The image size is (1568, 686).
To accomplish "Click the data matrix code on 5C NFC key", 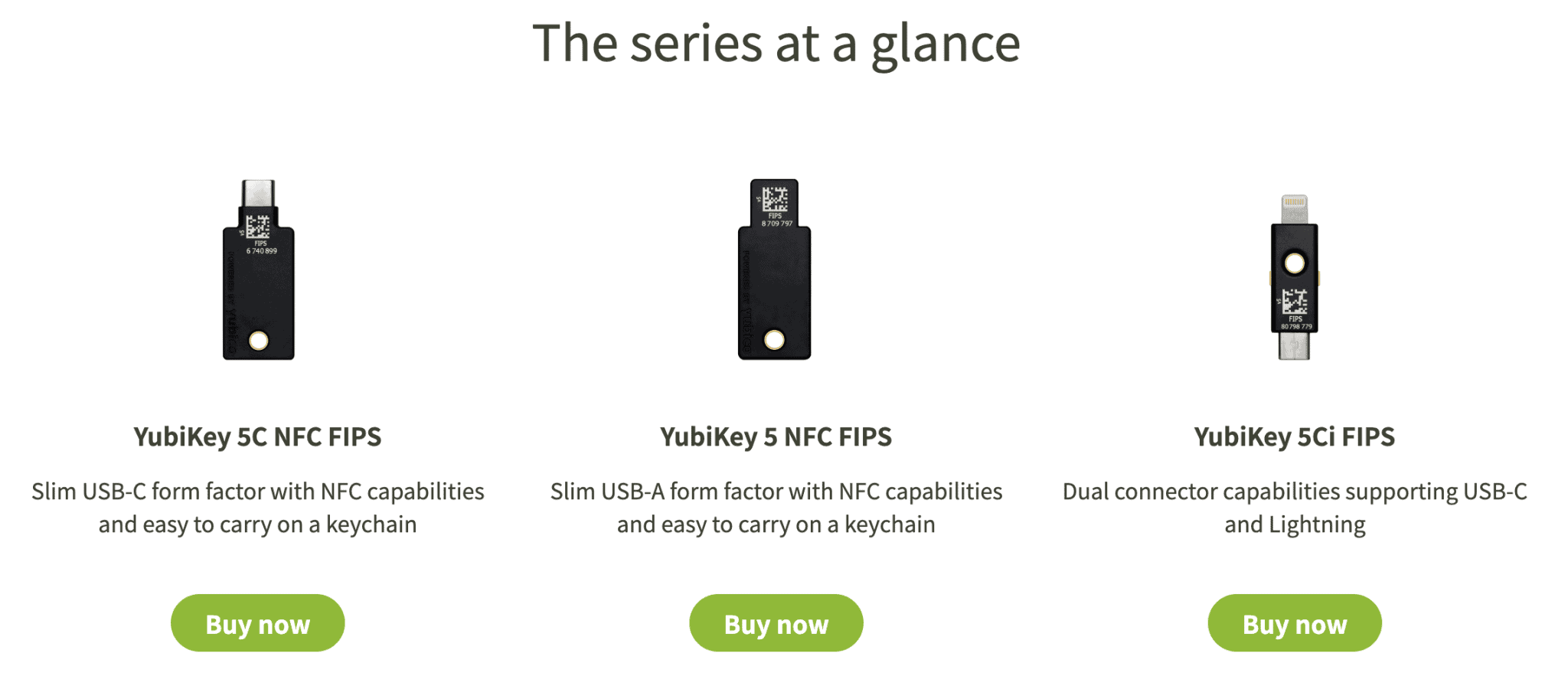I will pos(258,227).
